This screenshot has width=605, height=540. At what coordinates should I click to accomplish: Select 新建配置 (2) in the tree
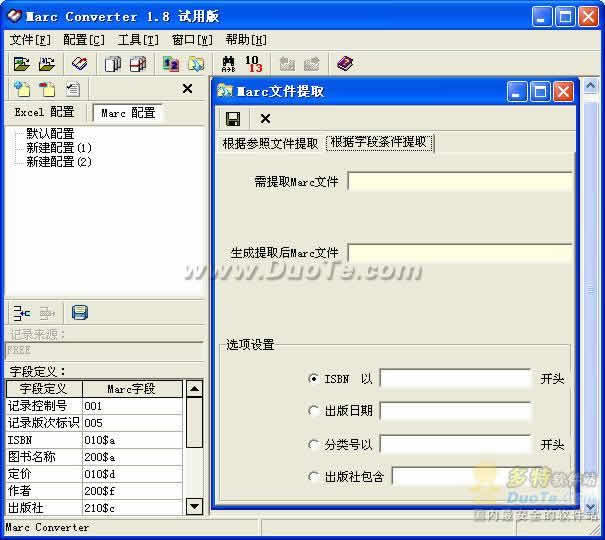pyautogui.click(x=59, y=162)
